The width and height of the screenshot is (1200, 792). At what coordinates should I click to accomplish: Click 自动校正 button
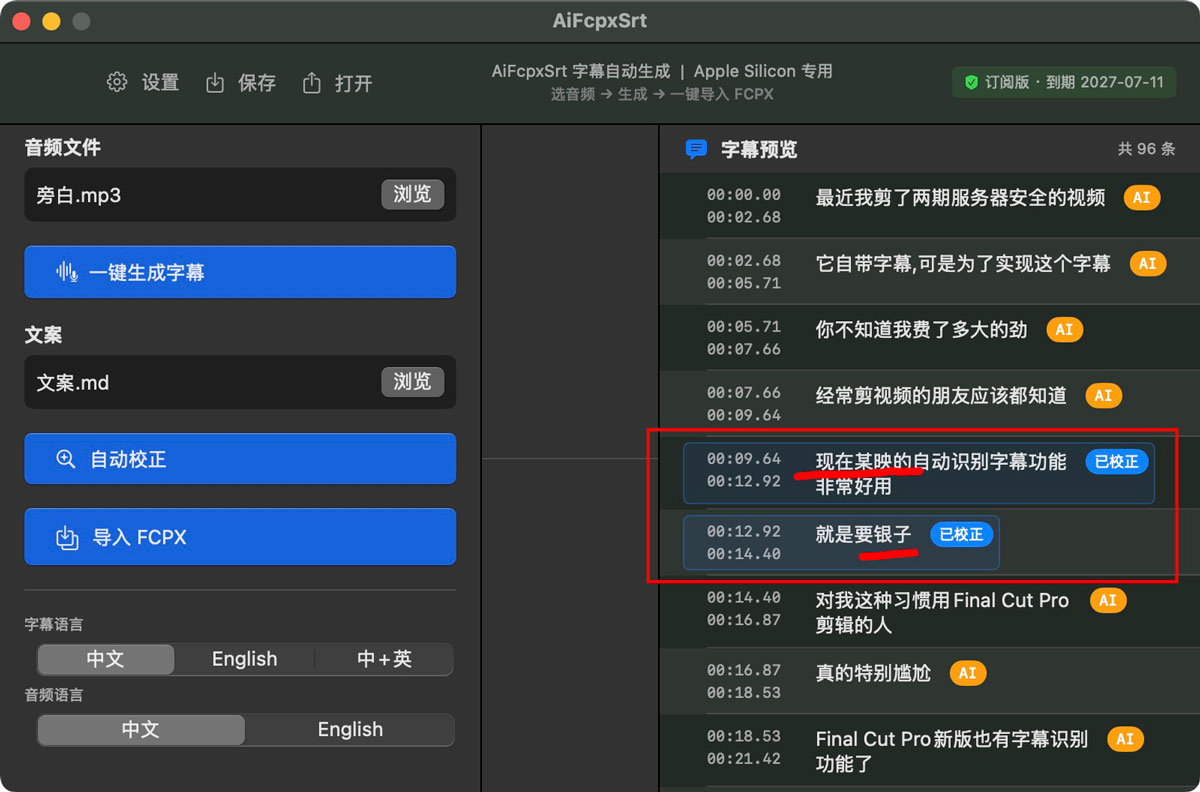[x=240, y=459]
